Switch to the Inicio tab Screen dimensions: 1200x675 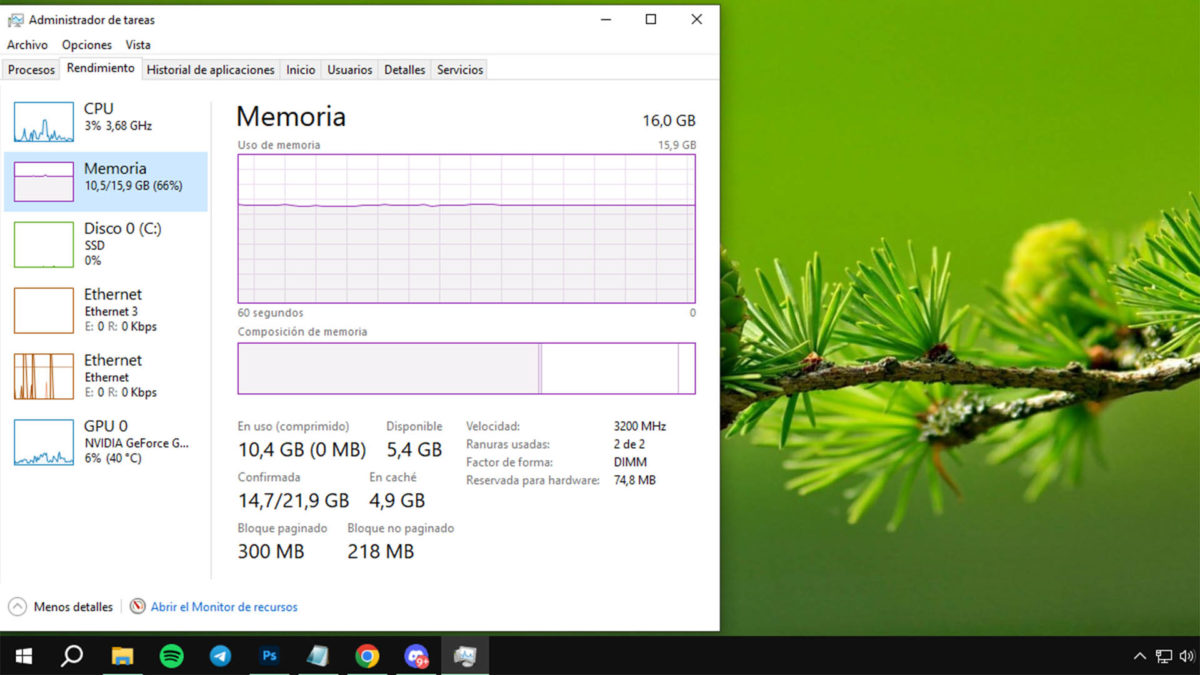(300, 70)
